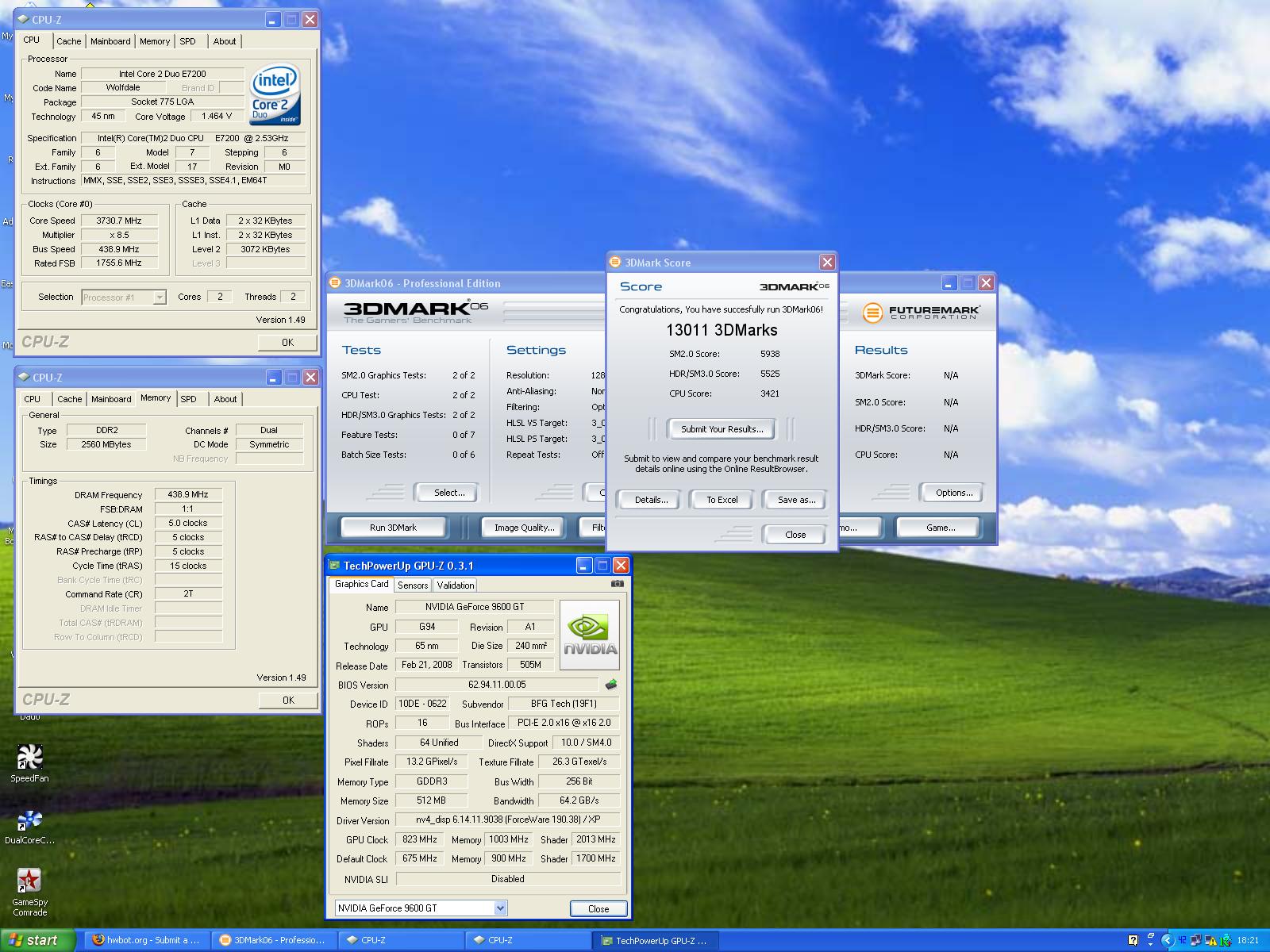The width and height of the screenshot is (1270, 952).
Task: Click the DRAM Frequency value 438.9 MHz
Action: coord(189,494)
